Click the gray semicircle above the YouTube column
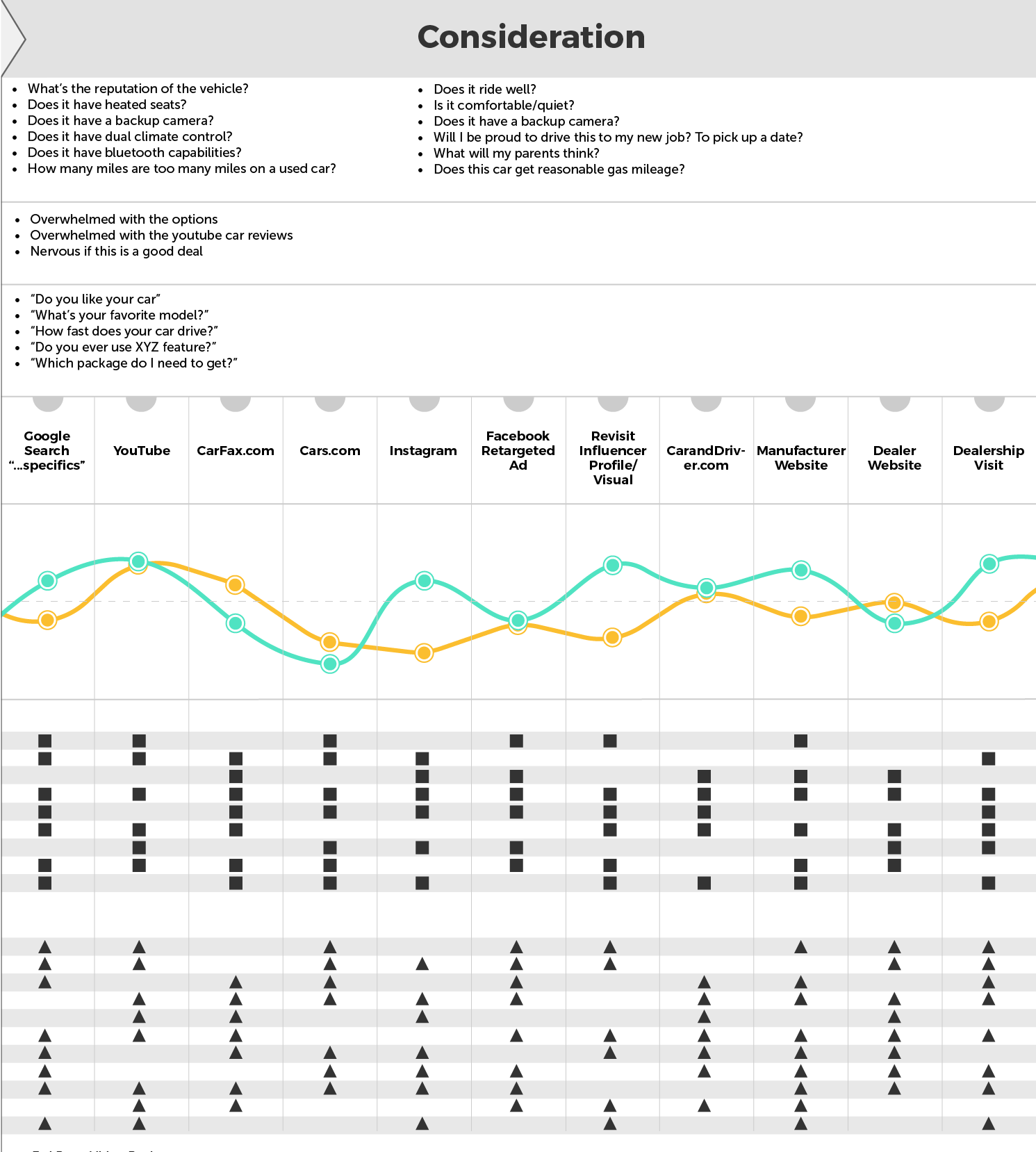The height and width of the screenshot is (1152, 1036). (x=142, y=403)
